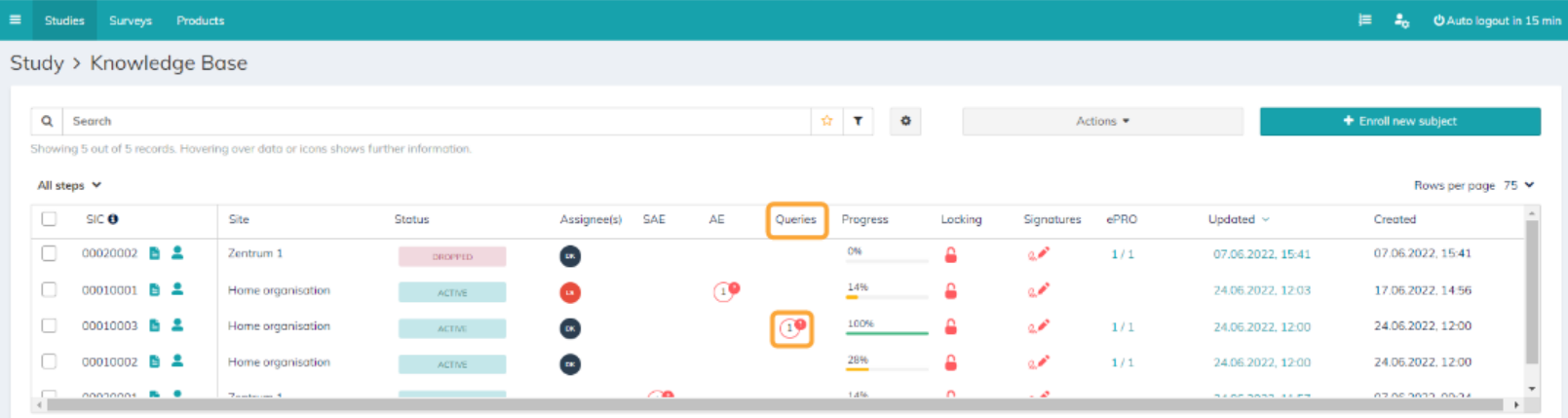Open document icon for subject 00020002
1568x418 pixels.
pos(154,253)
